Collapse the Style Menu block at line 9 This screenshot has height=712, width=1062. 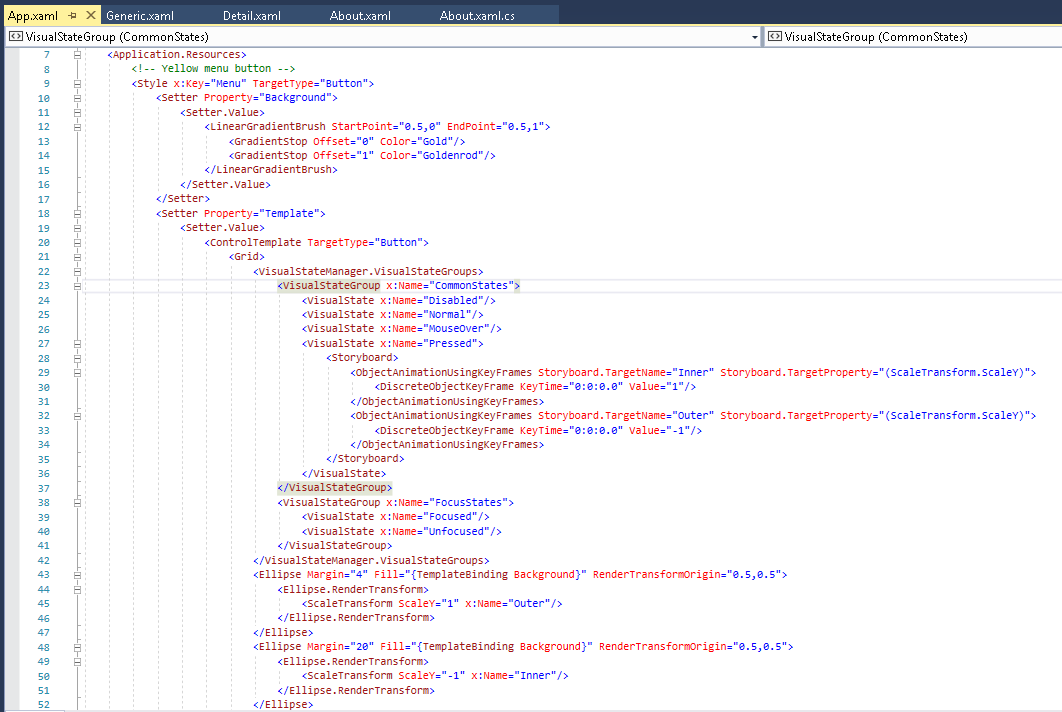77,83
